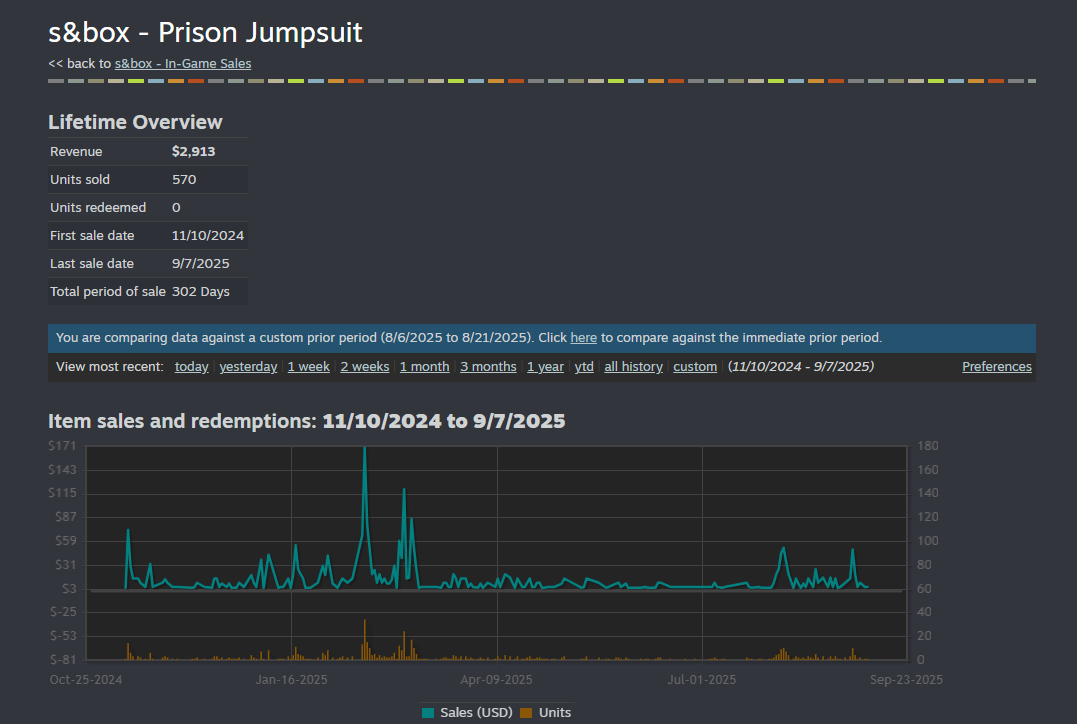Show data for the past 1 week
Screen dimensions: 1077x724
click(x=308, y=367)
